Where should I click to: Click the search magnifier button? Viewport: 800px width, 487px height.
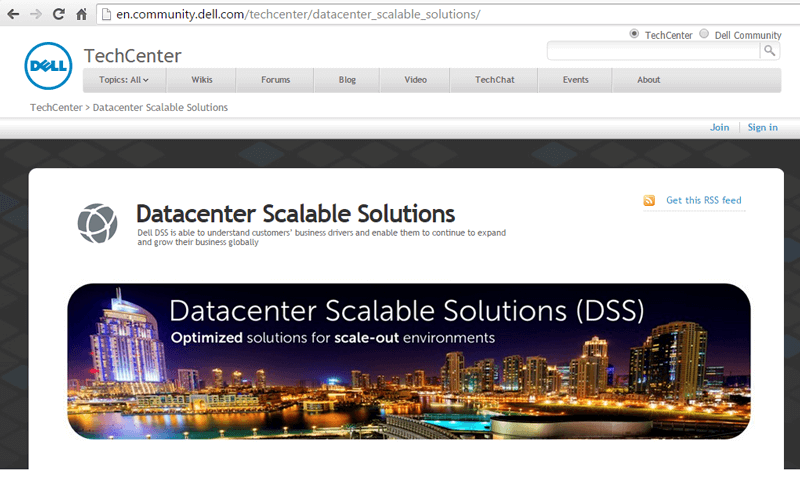(x=769, y=50)
